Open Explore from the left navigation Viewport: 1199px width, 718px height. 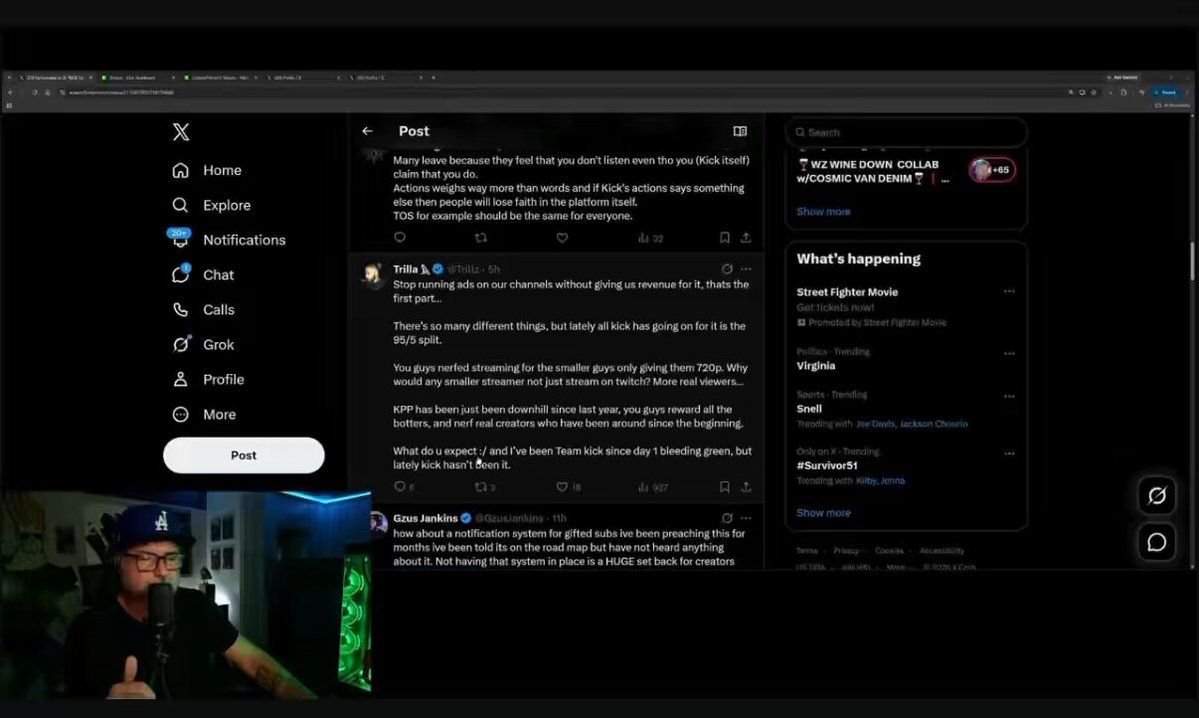pos(212,205)
